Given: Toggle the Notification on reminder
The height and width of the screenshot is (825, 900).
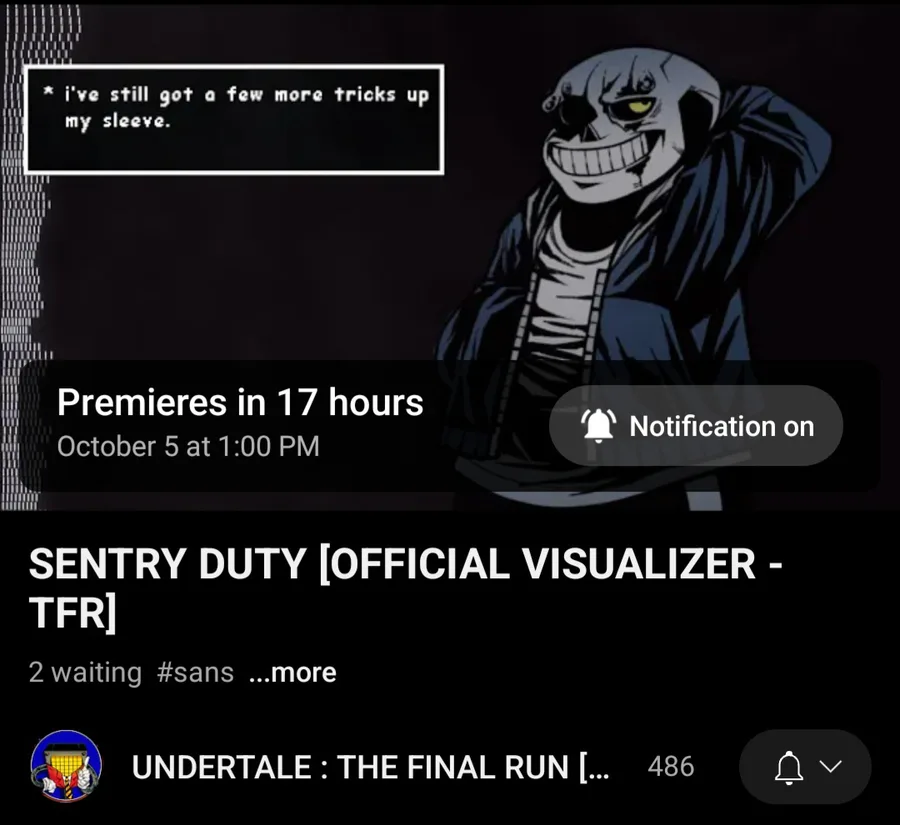Looking at the screenshot, I should click(x=696, y=425).
